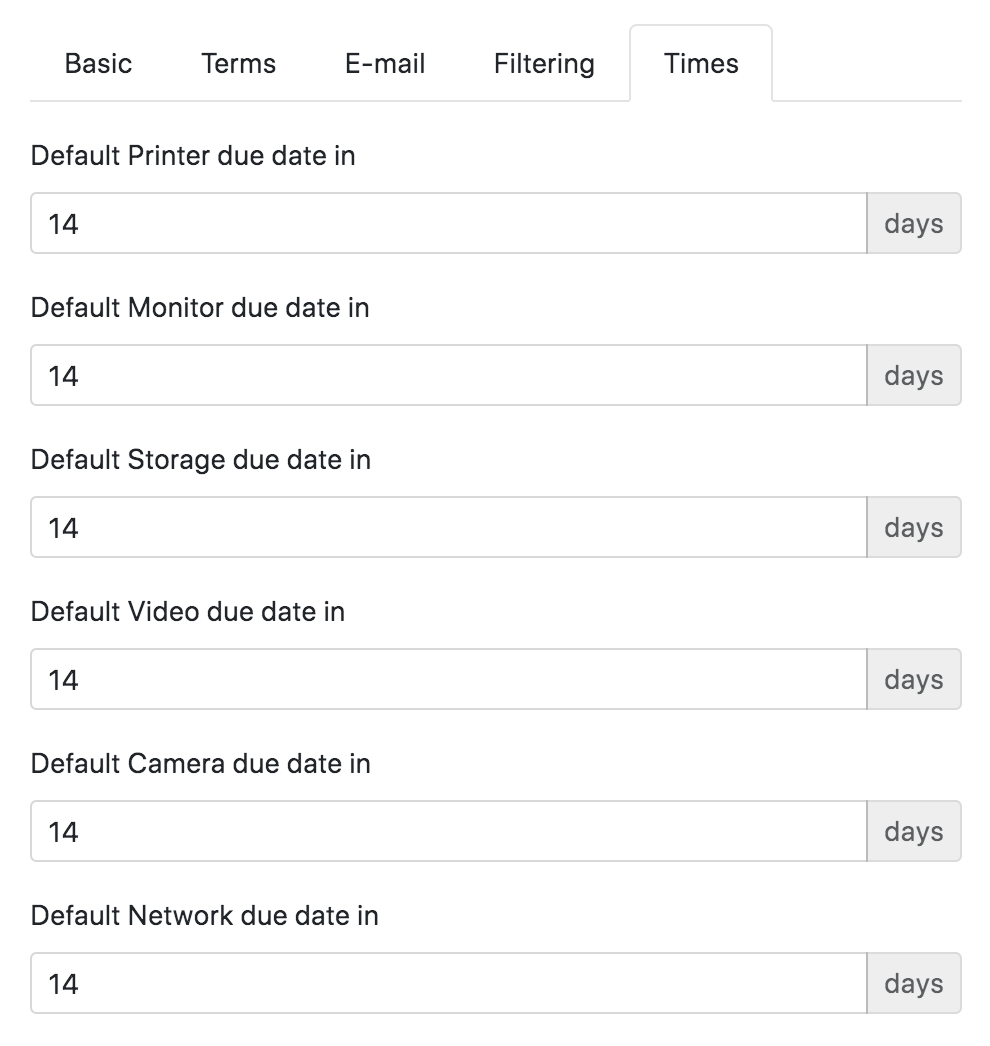The width and height of the screenshot is (990, 1046).
Task: Click the days suffix next to Monitor input
Action: [913, 375]
